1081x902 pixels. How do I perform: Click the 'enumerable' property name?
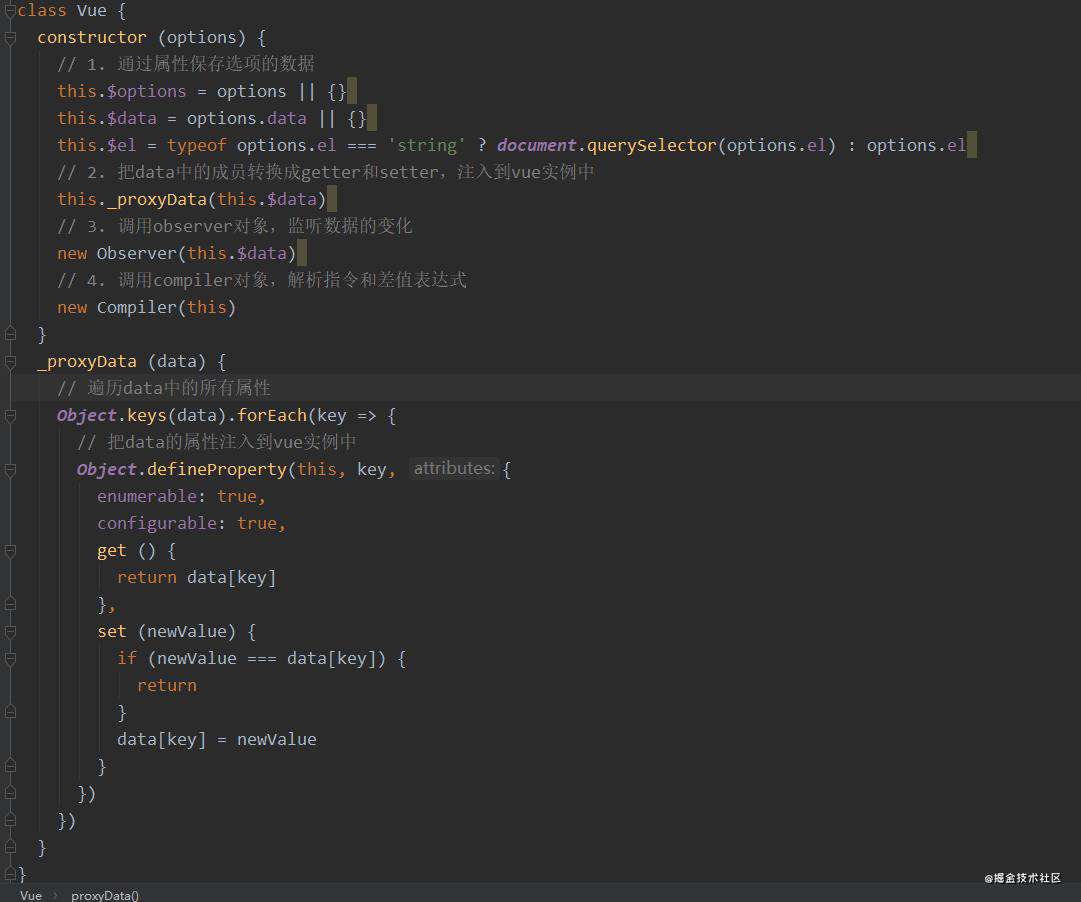pos(147,497)
